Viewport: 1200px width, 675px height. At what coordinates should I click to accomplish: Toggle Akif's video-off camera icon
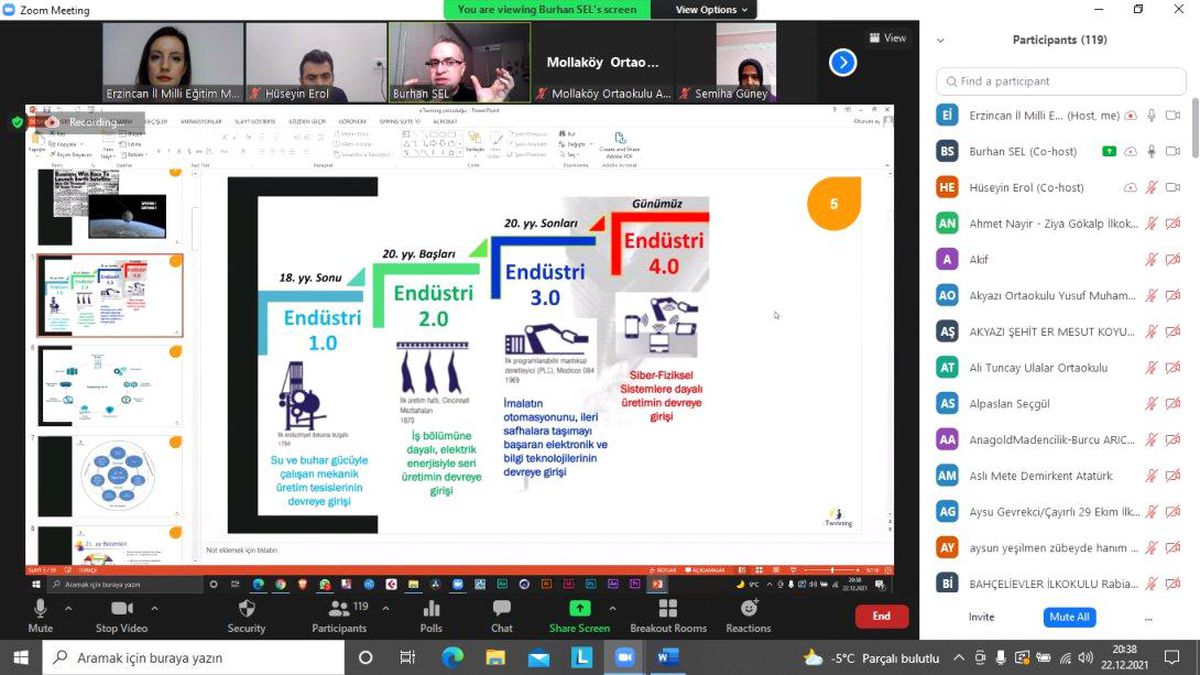click(x=1173, y=259)
